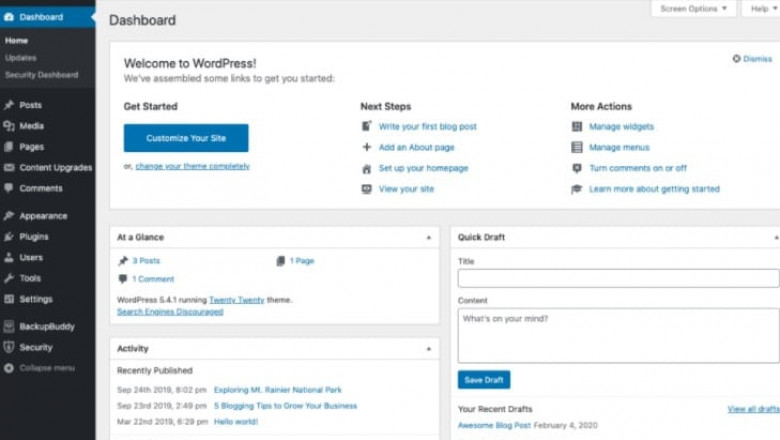Click the BackupBuddy icon in sidebar
This screenshot has height=440, width=780.
coord(10,326)
